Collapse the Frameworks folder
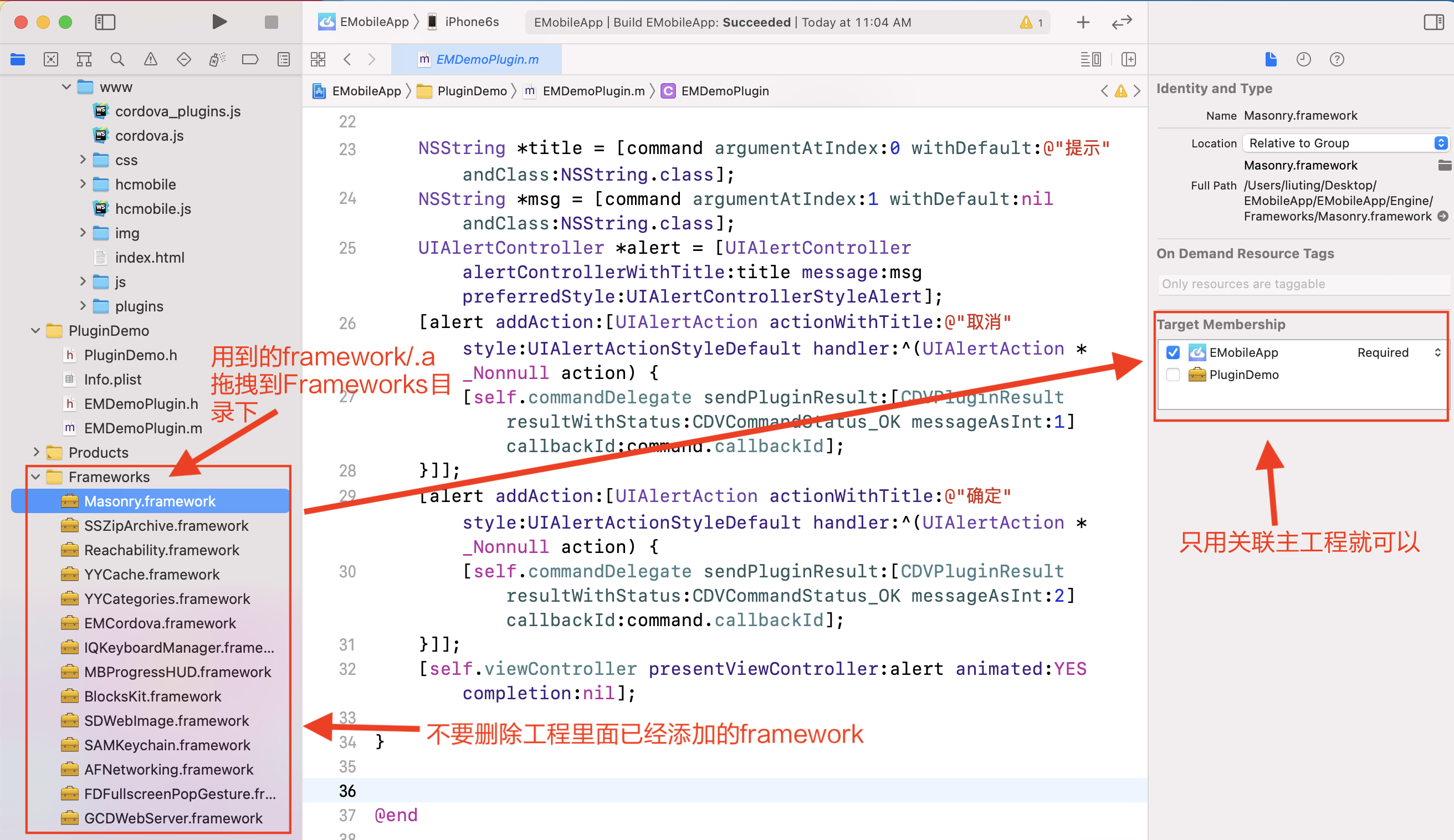 (35, 477)
